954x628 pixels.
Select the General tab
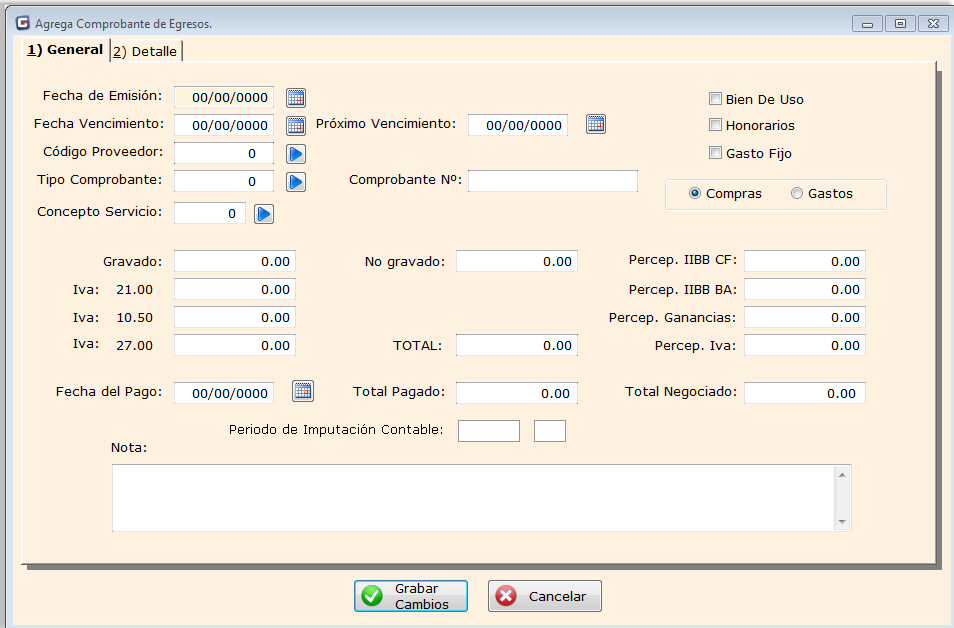tap(65, 50)
